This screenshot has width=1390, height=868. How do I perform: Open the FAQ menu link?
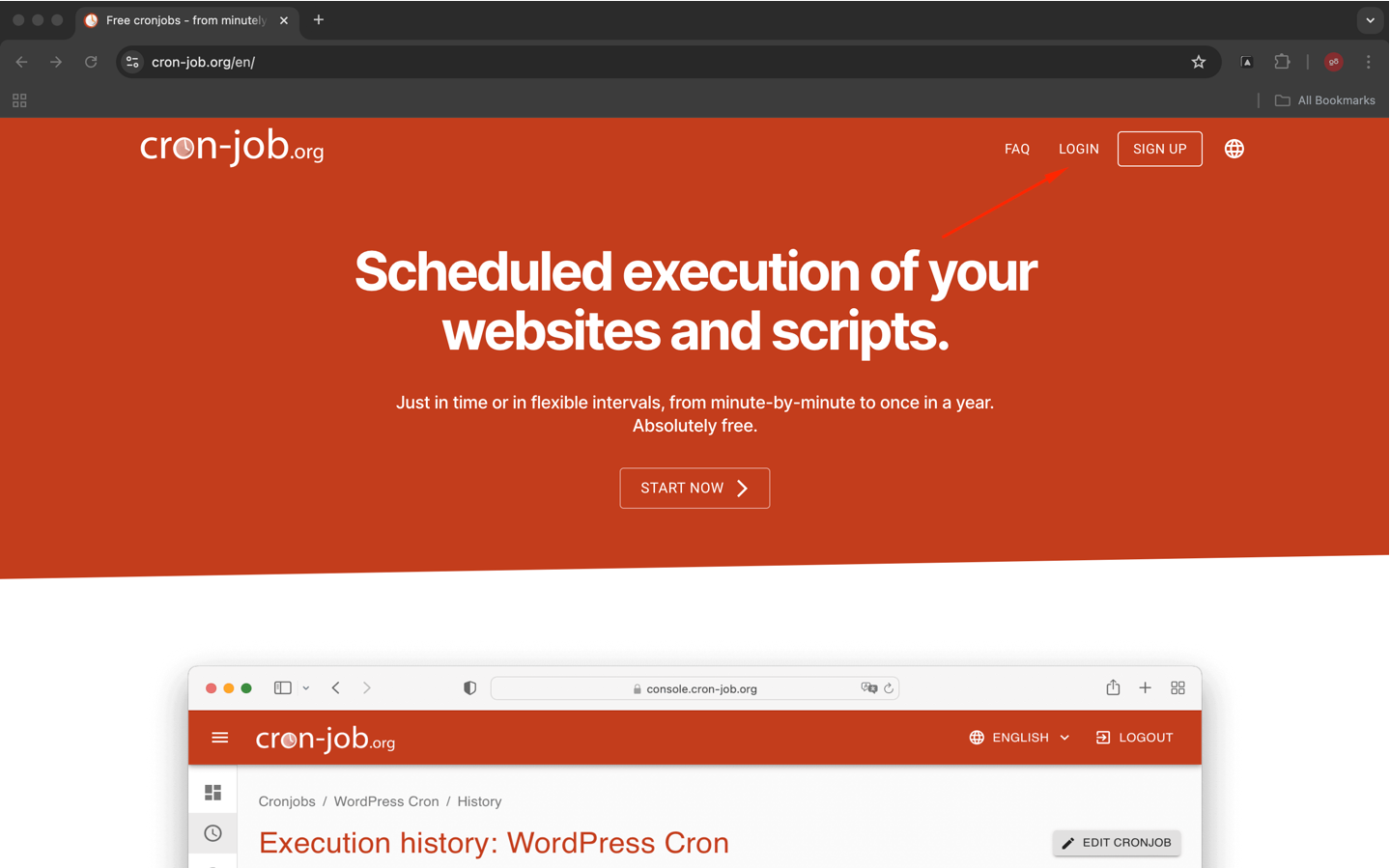(x=1016, y=149)
